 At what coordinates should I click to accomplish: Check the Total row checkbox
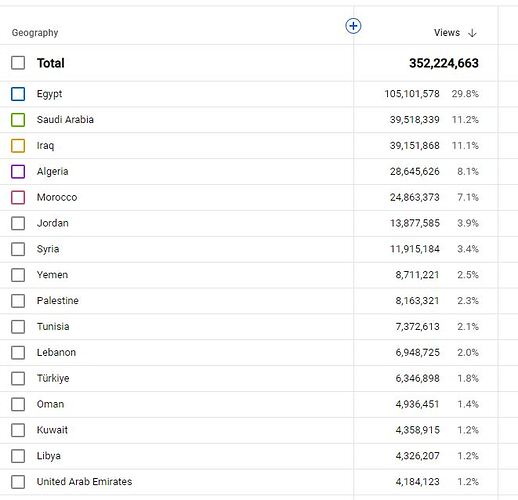18,63
